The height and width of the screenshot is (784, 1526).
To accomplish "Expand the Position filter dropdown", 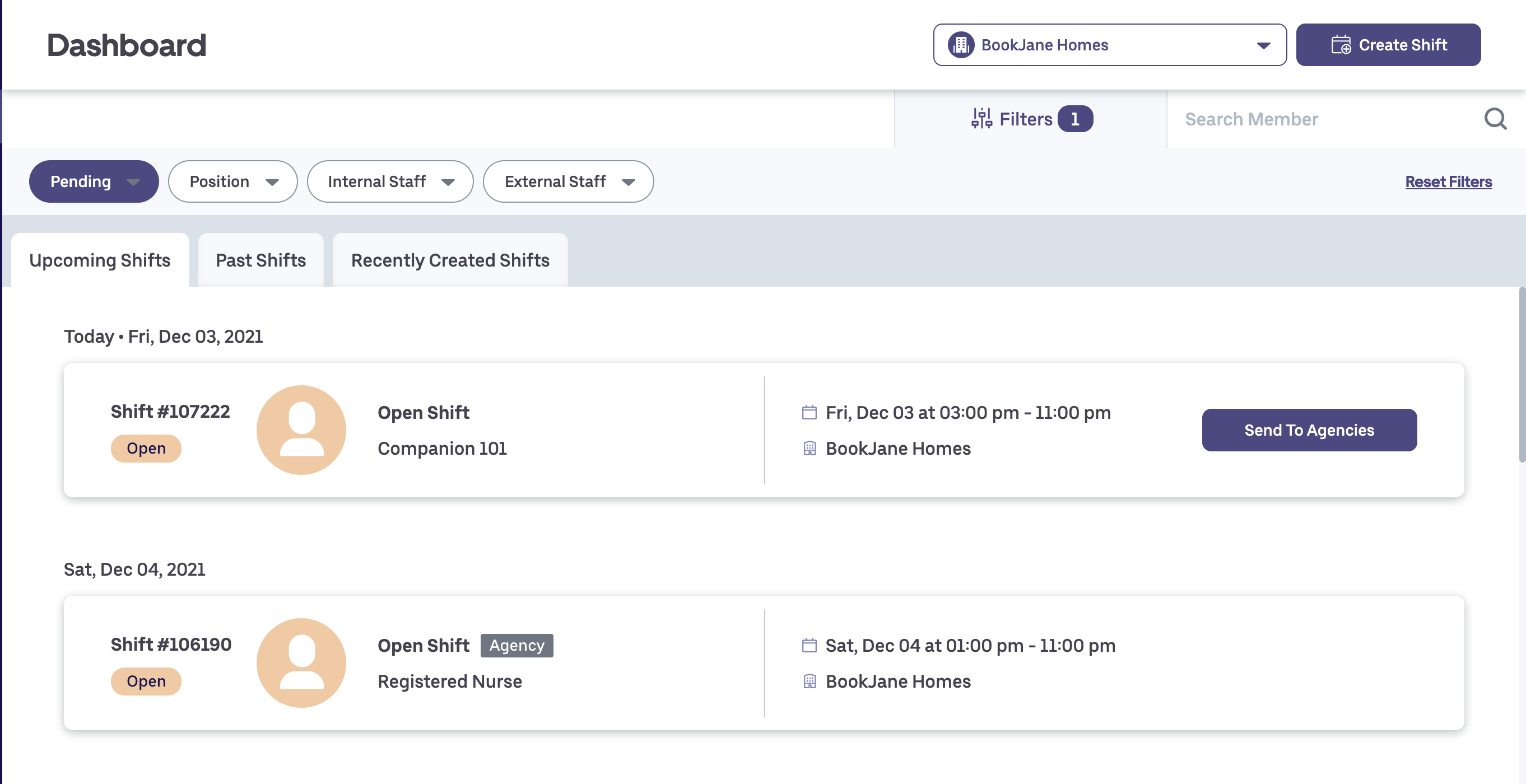I will (233, 181).
